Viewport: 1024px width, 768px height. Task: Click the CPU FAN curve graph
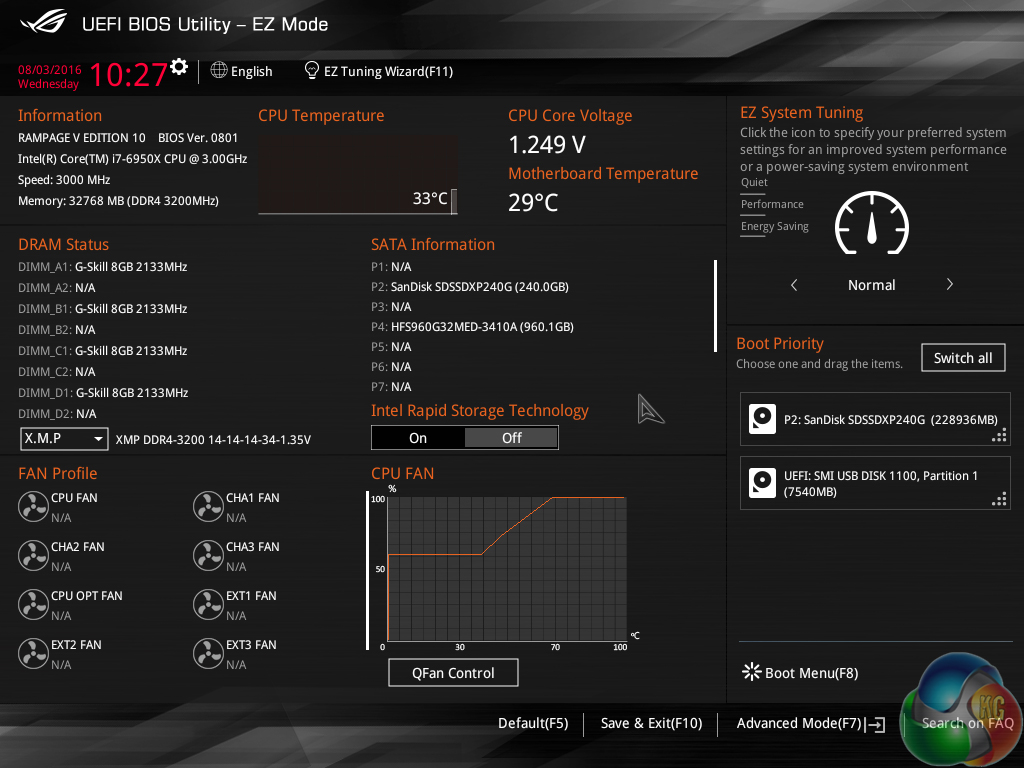point(507,569)
